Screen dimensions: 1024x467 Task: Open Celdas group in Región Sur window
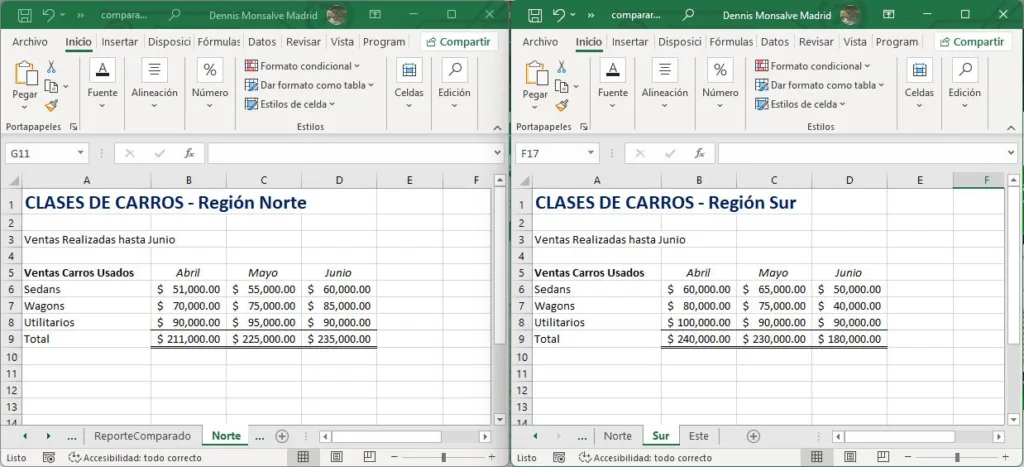(919, 78)
